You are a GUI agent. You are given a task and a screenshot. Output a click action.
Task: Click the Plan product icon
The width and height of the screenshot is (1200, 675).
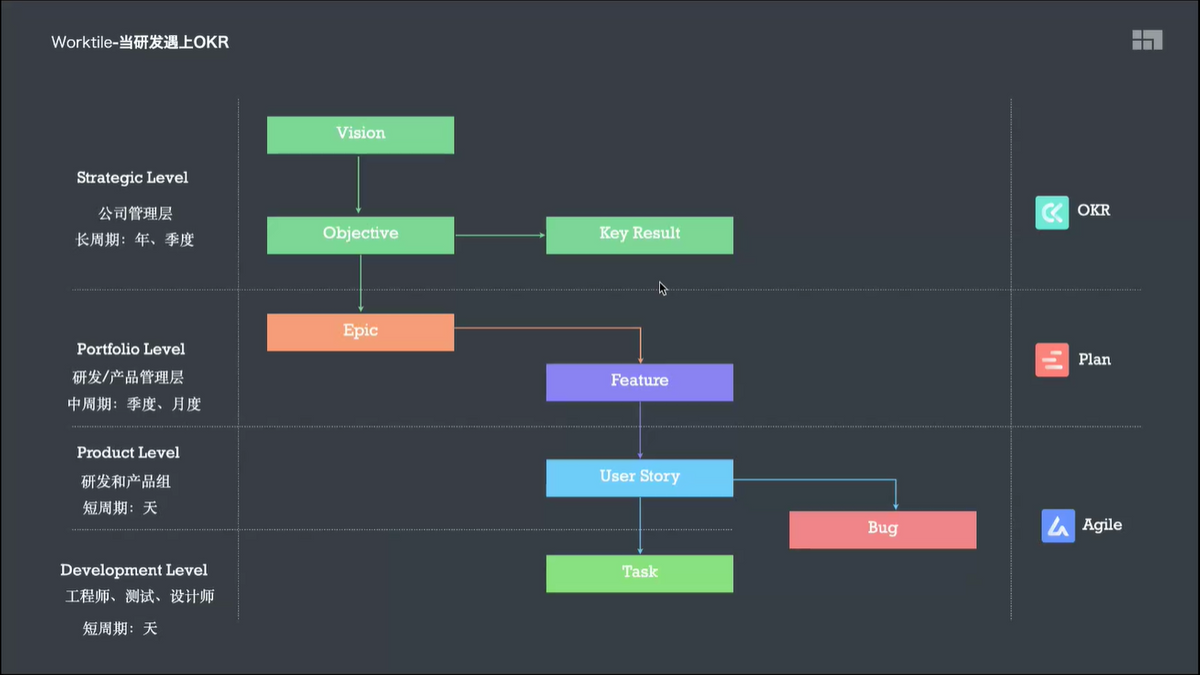(x=1052, y=360)
